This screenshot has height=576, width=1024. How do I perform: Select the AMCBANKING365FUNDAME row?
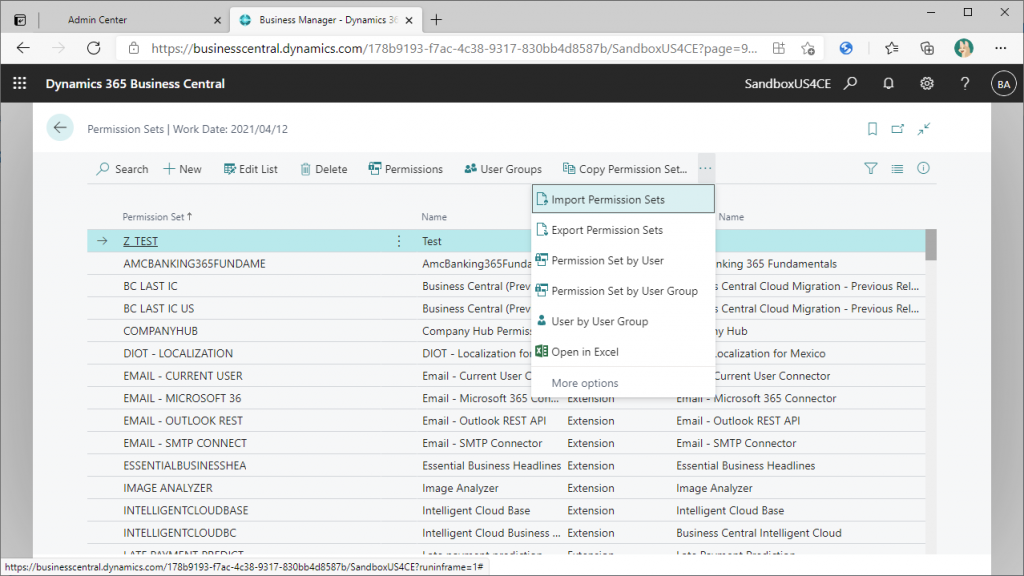[x=506, y=264]
